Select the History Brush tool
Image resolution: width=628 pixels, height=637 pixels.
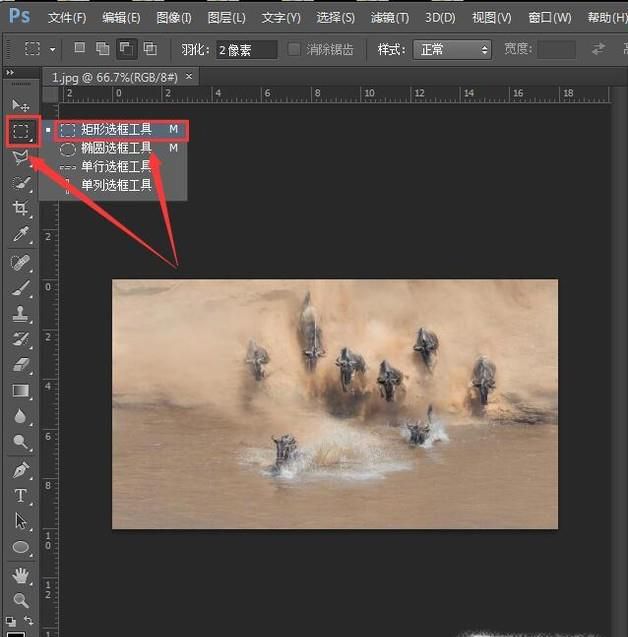tap(20, 339)
